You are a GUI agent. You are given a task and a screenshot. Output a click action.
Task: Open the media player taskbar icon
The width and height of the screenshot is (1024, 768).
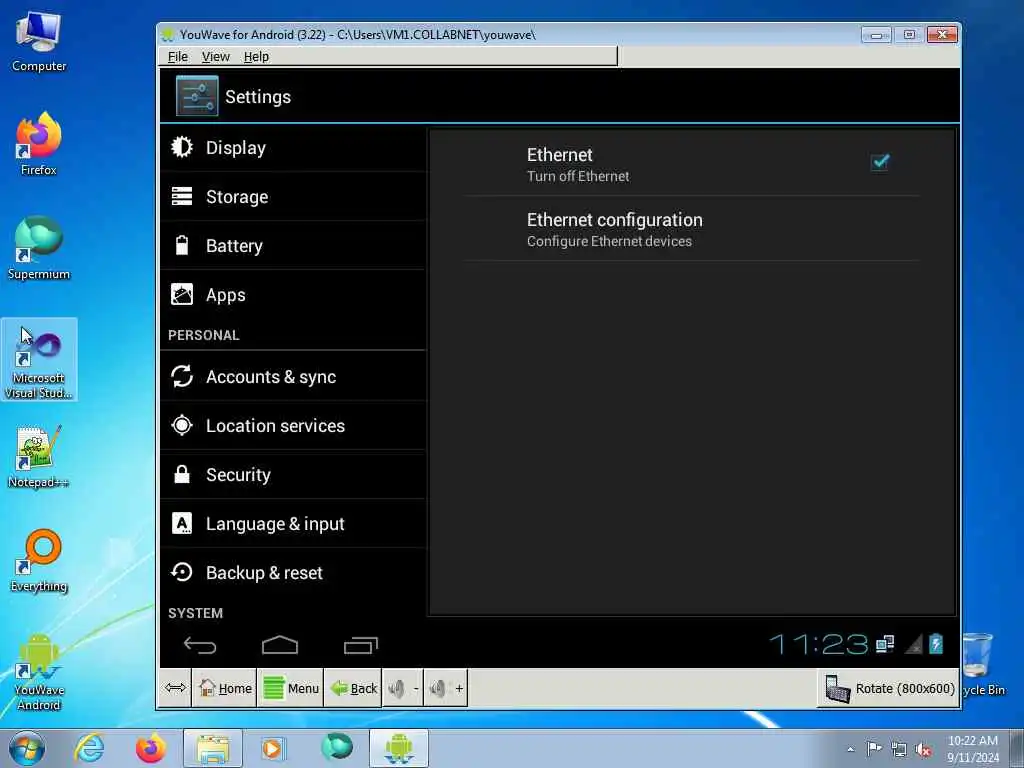[x=273, y=748]
